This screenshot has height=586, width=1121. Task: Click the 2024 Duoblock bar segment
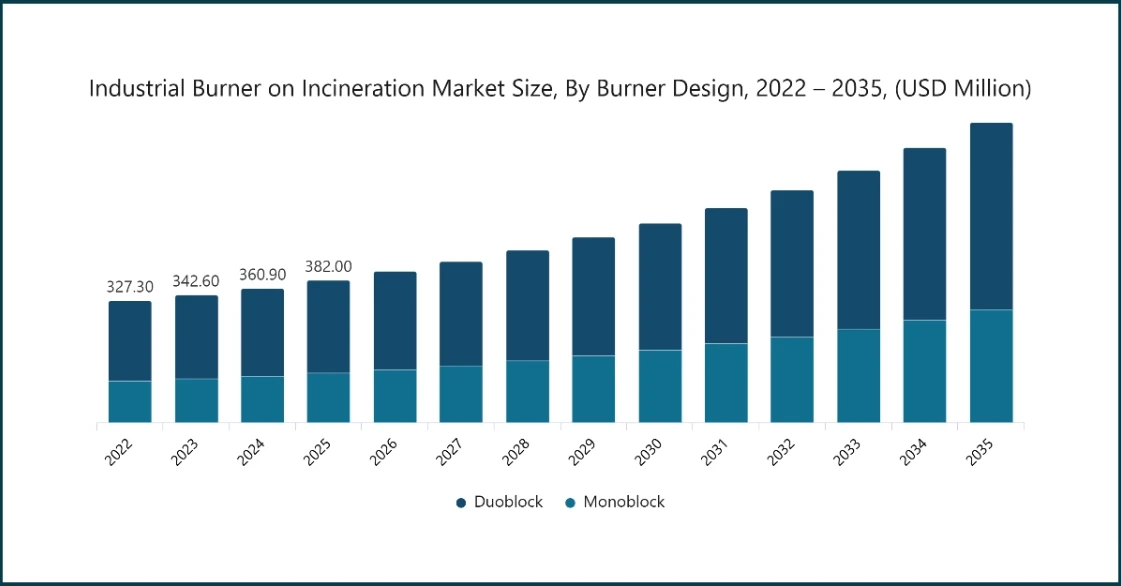point(262,333)
